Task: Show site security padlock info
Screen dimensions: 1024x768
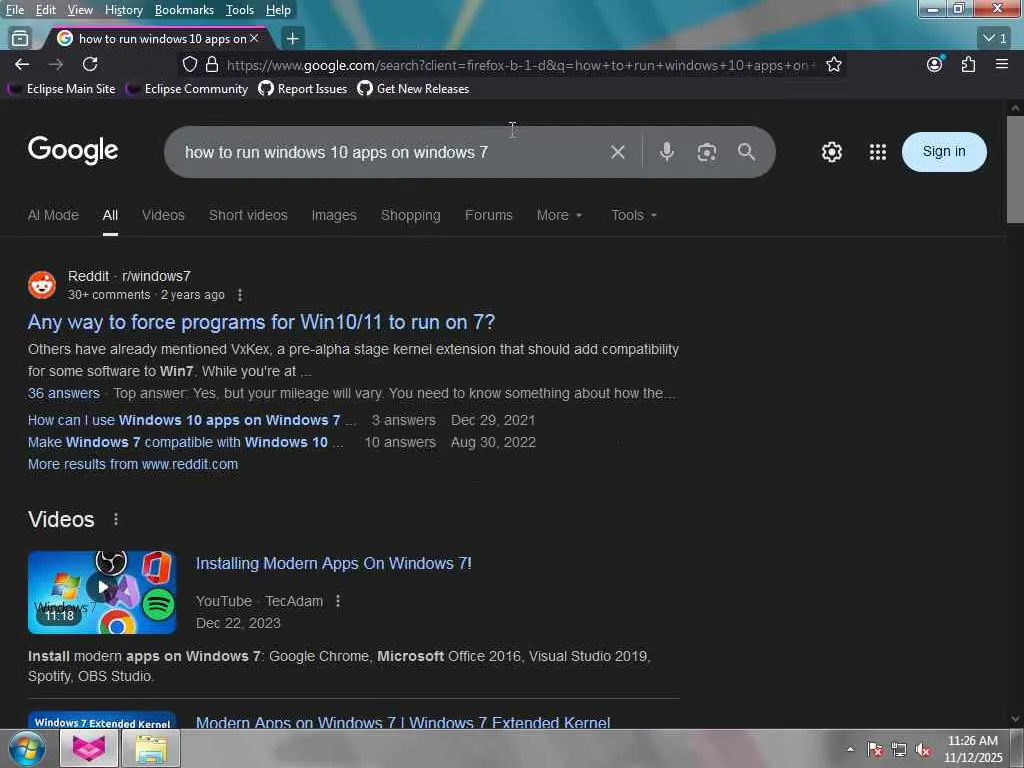Action: click(212, 64)
